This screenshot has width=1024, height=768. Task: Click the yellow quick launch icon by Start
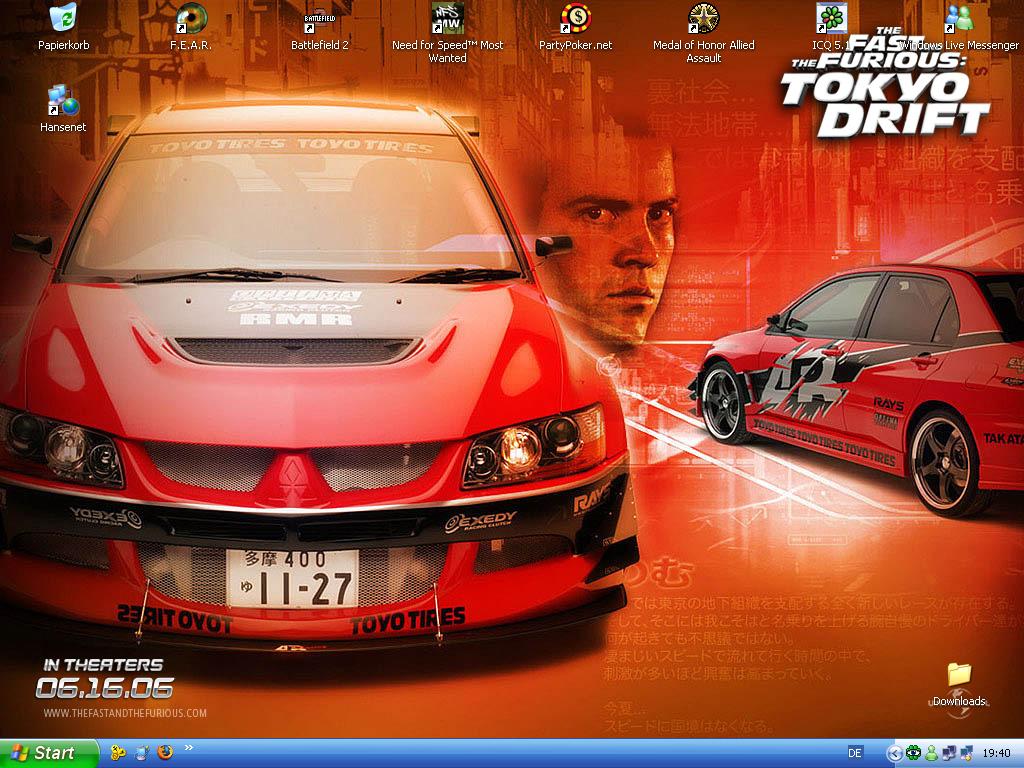coord(118,753)
